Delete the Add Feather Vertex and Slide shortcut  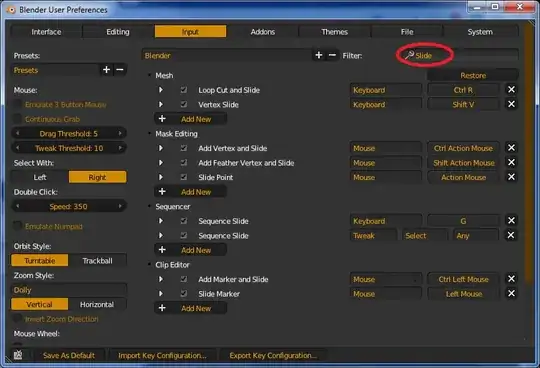511,162
